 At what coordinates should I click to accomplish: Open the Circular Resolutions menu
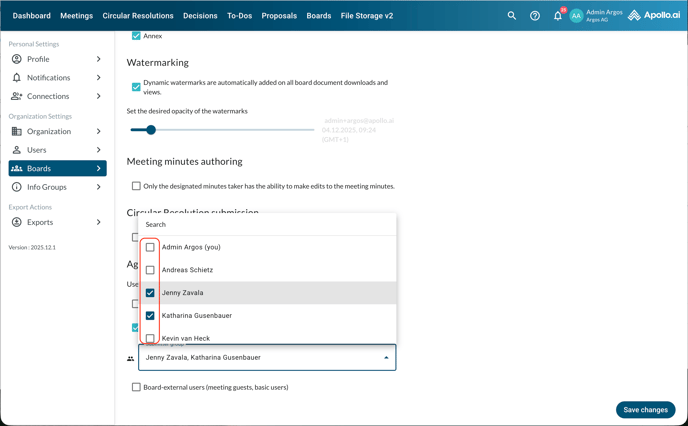click(138, 16)
